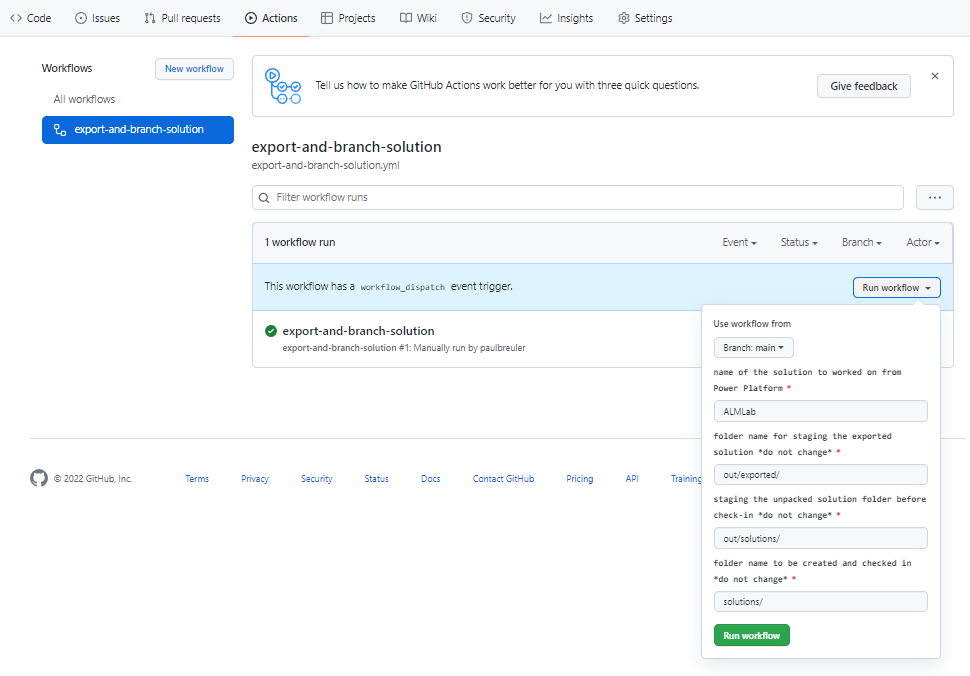Click the Give feedback button
This screenshot has height=676, width=970.
pos(863,85)
